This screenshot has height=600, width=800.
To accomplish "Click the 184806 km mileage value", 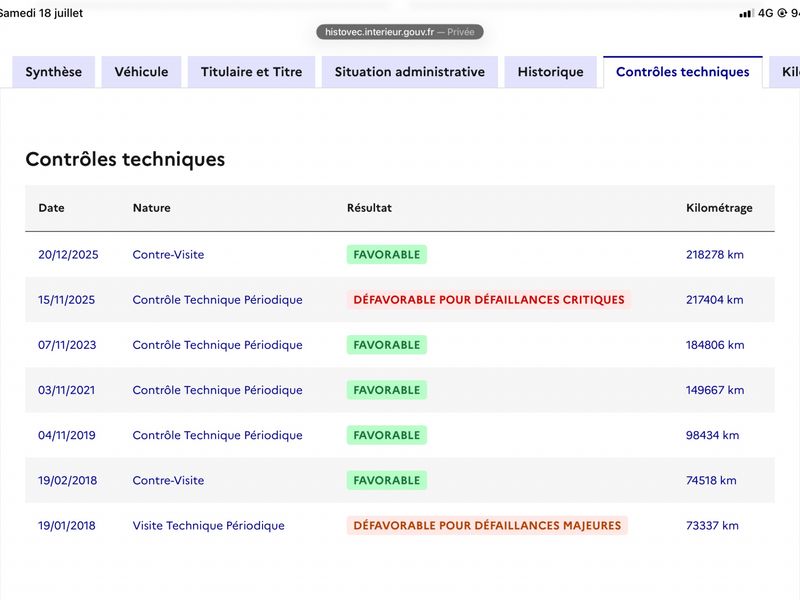I will (715, 345).
